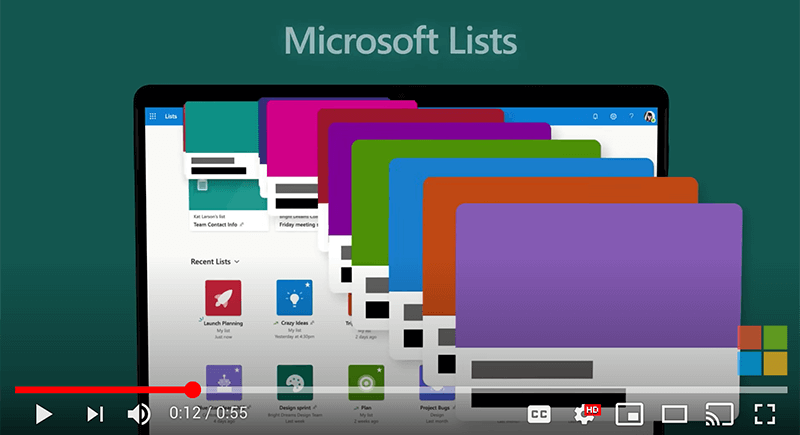Skip to the next video
The width and height of the screenshot is (800, 435).
95,414
